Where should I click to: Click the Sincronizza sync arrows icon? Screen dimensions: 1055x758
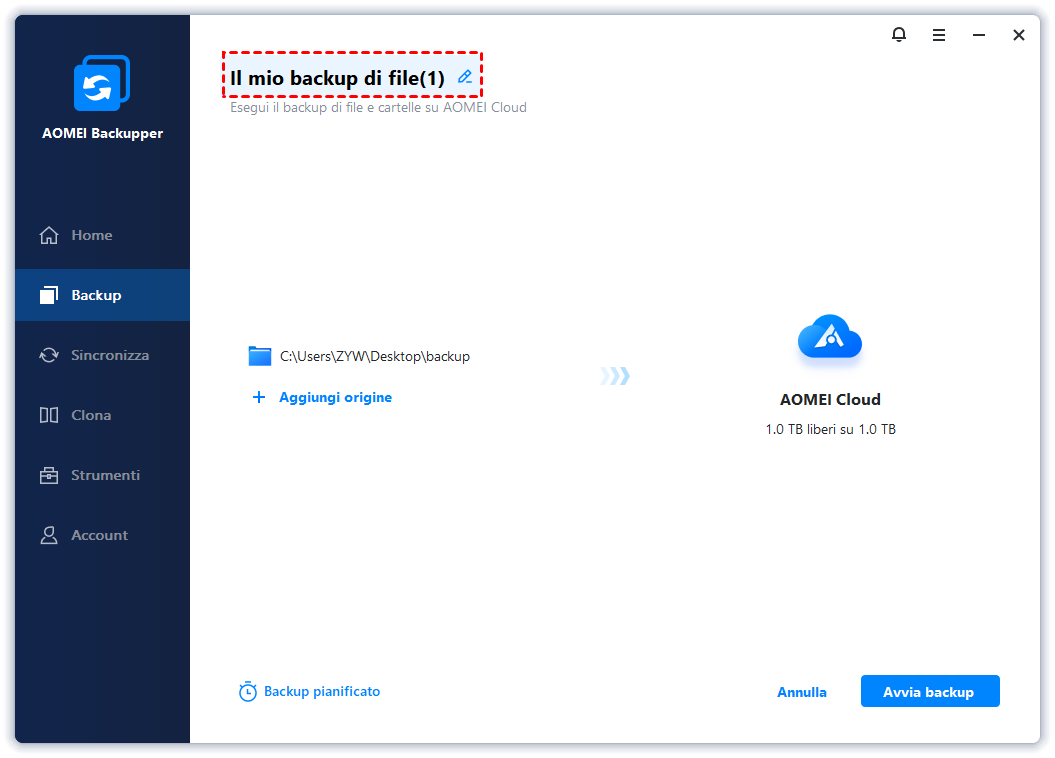pos(49,354)
